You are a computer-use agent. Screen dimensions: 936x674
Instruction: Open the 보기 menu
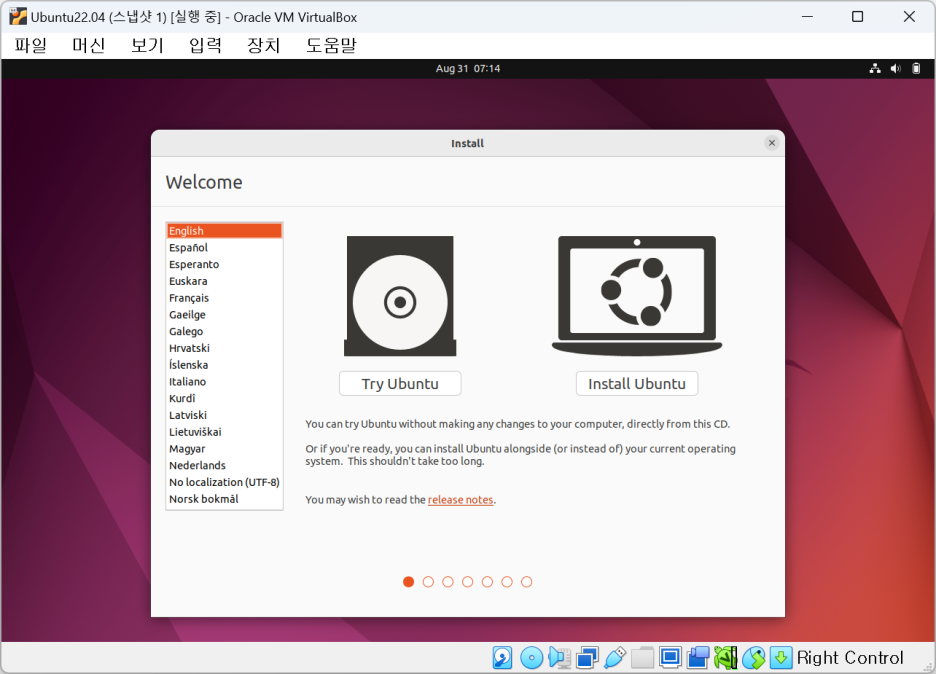[x=147, y=45]
